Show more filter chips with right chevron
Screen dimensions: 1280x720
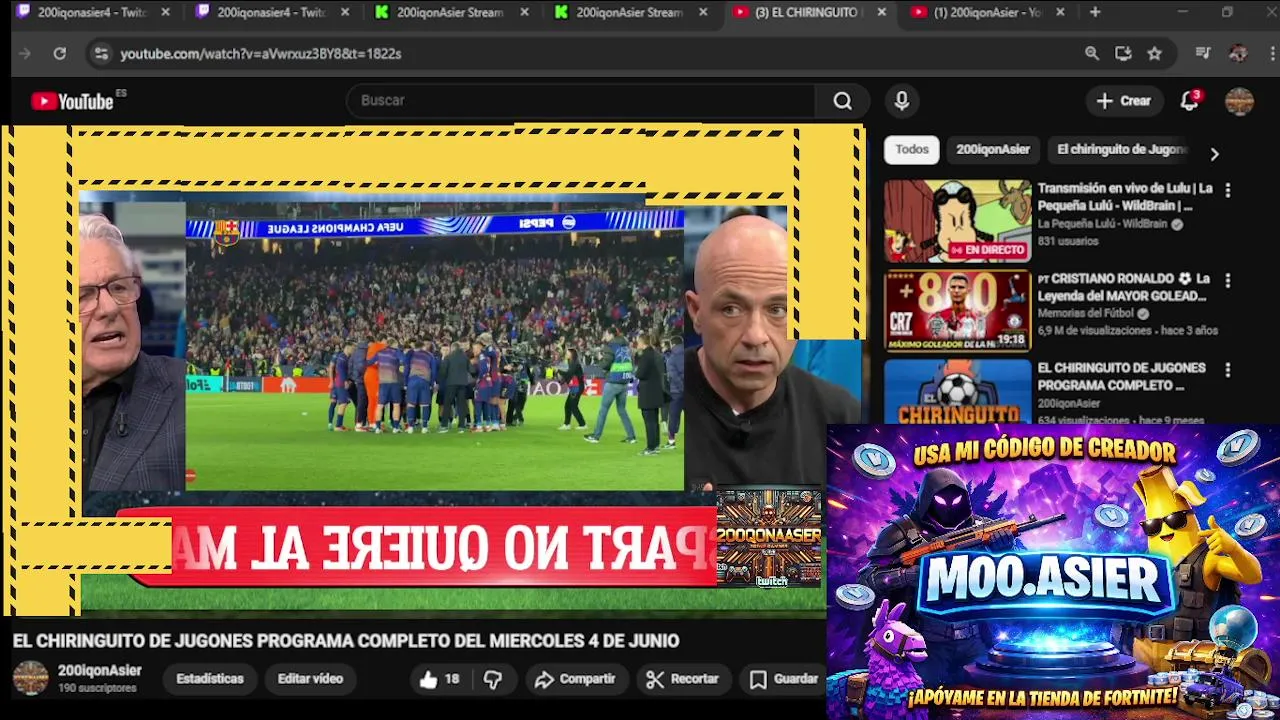tap(1214, 154)
